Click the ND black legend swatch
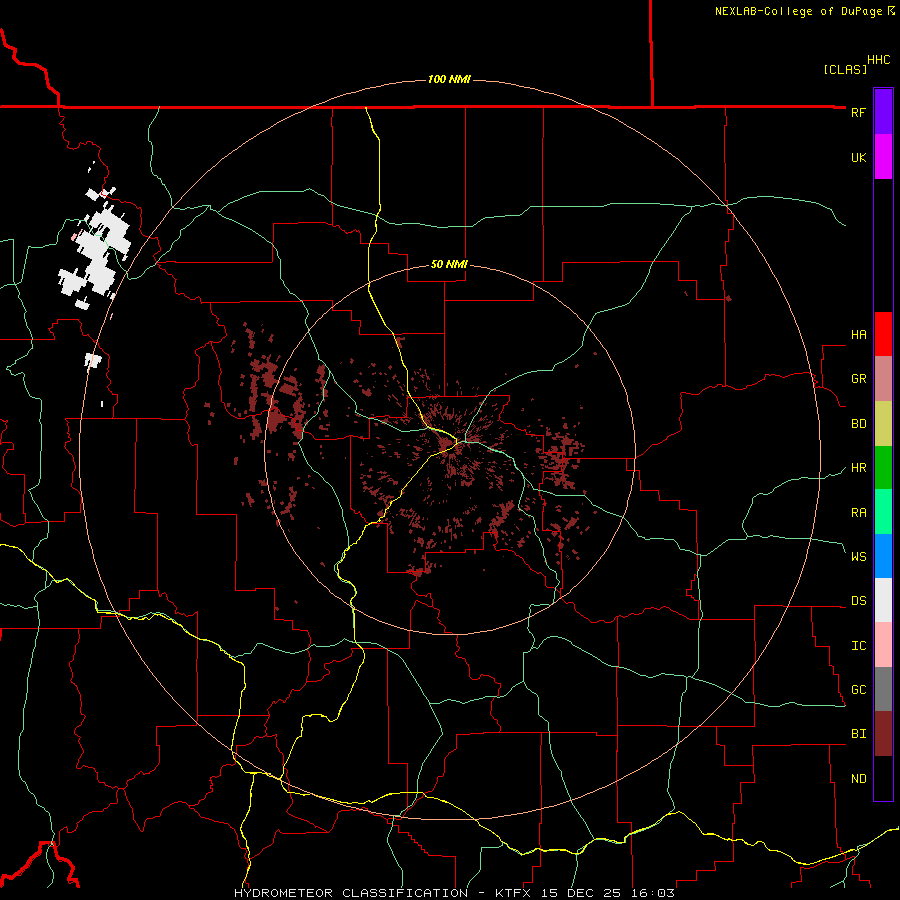The width and height of the screenshot is (900, 900). click(883, 778)
